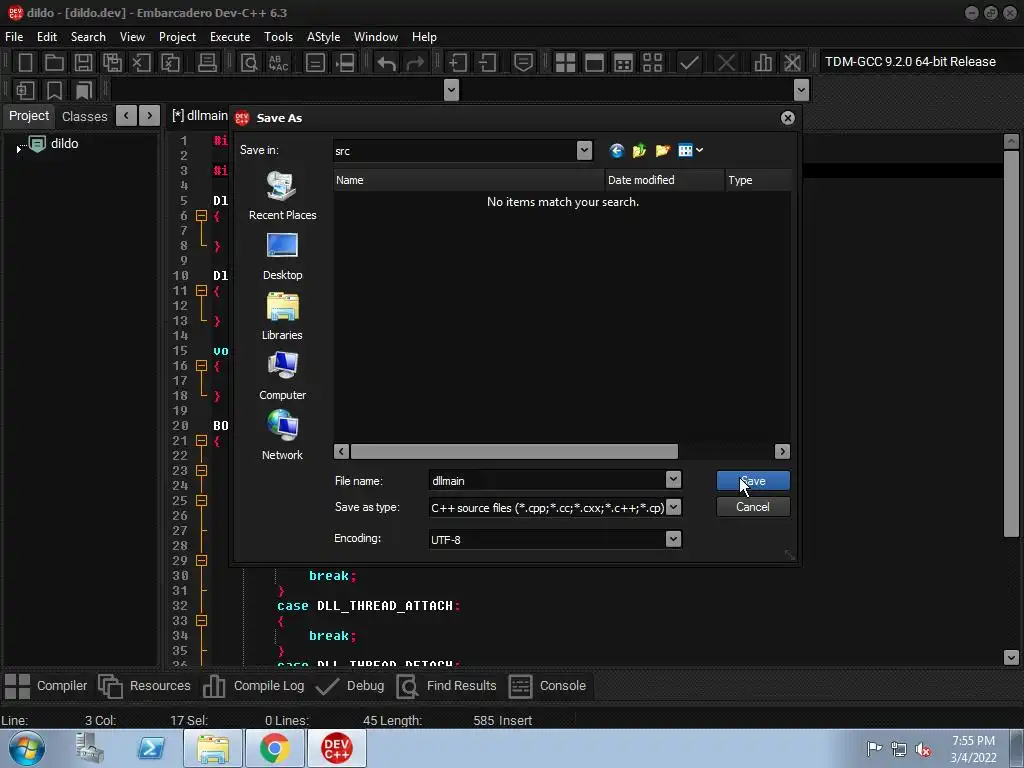Click the file list horizontal scrollbar thumb
The image size is (1024, 768).
click(514, 451)
